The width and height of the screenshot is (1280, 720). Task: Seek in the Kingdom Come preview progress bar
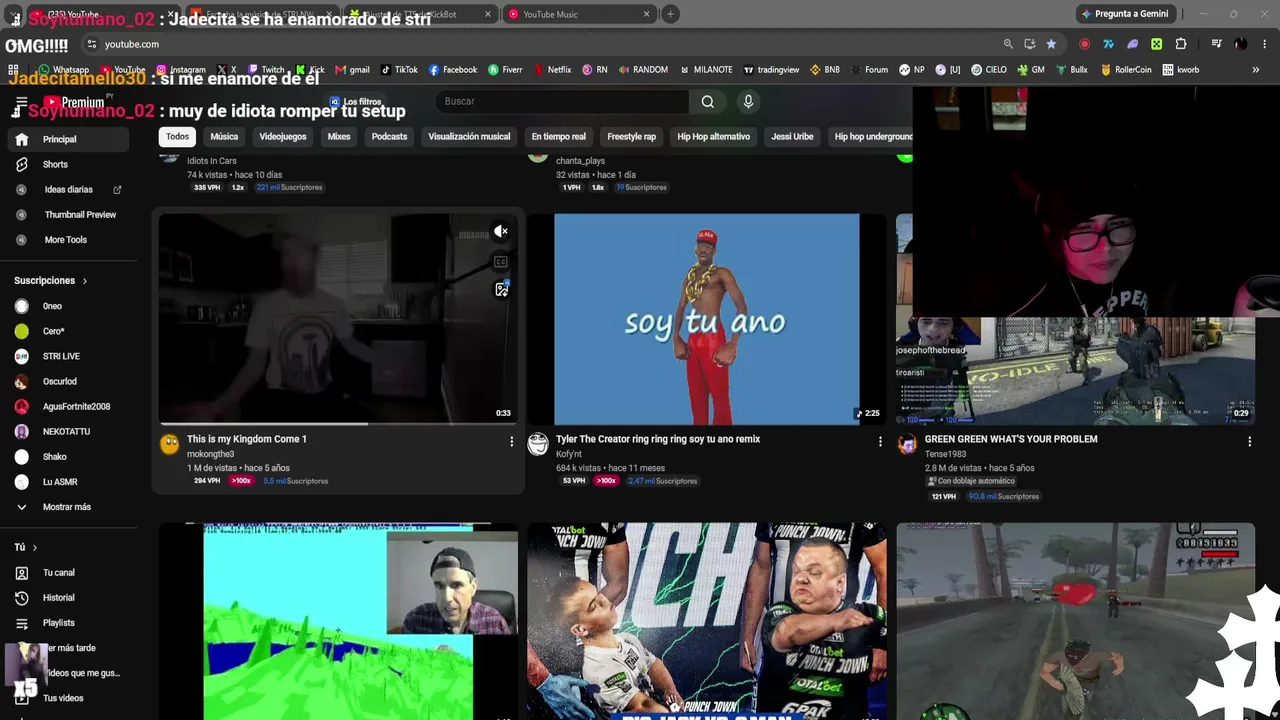[x=338, y=423]
